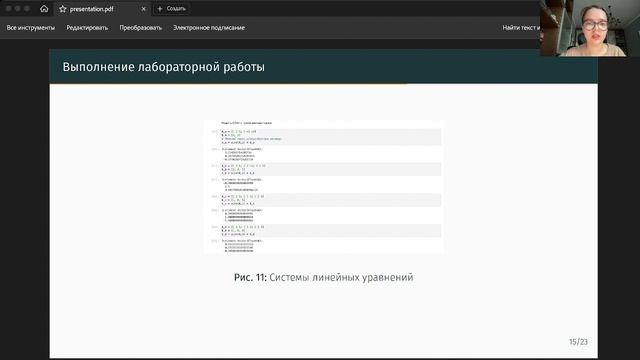Screen dimensions: 640x360
Task: Star the presentation.pdf tab
Action: (x=62, y=9)
